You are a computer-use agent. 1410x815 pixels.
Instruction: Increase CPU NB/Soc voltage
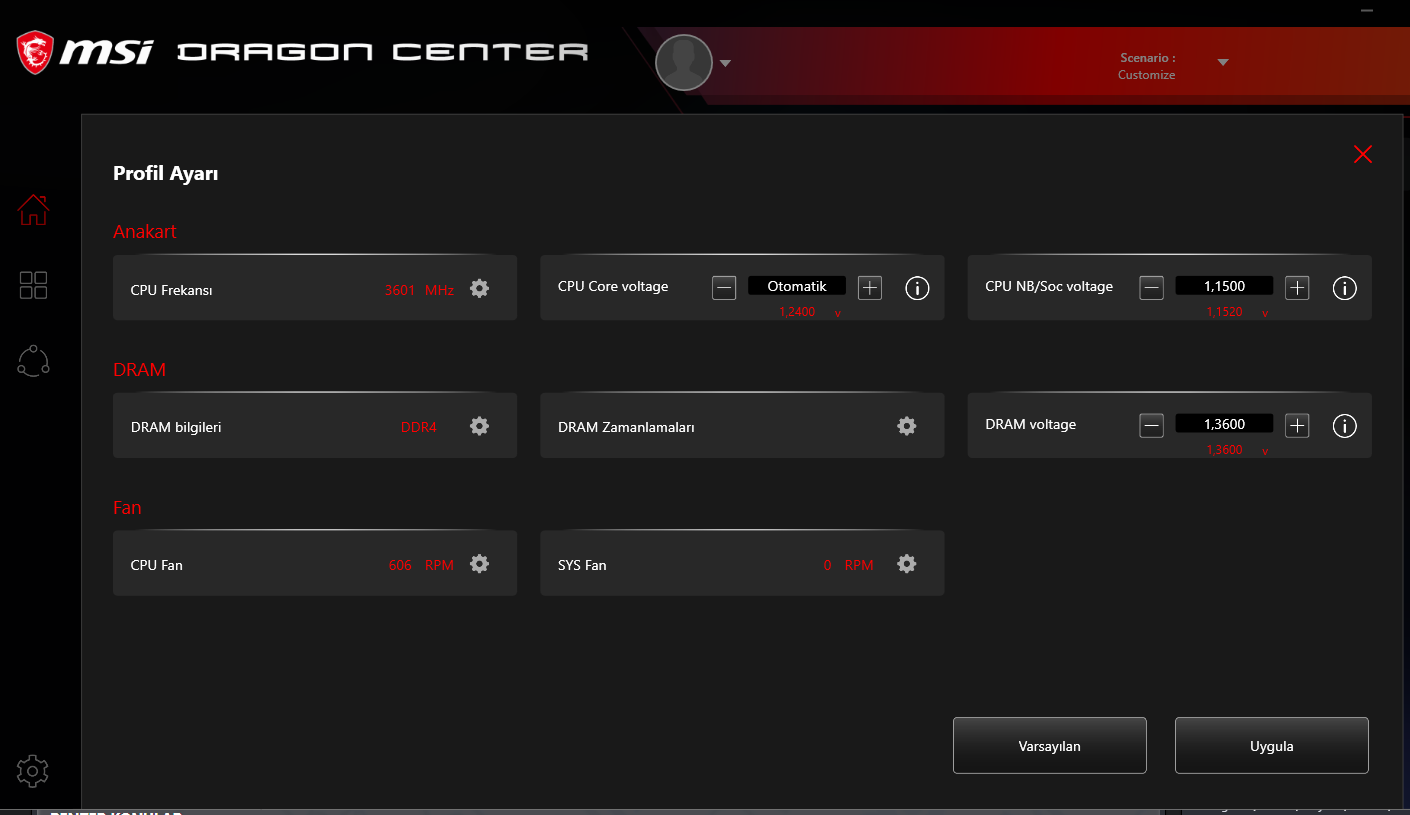click(1297, 288)
